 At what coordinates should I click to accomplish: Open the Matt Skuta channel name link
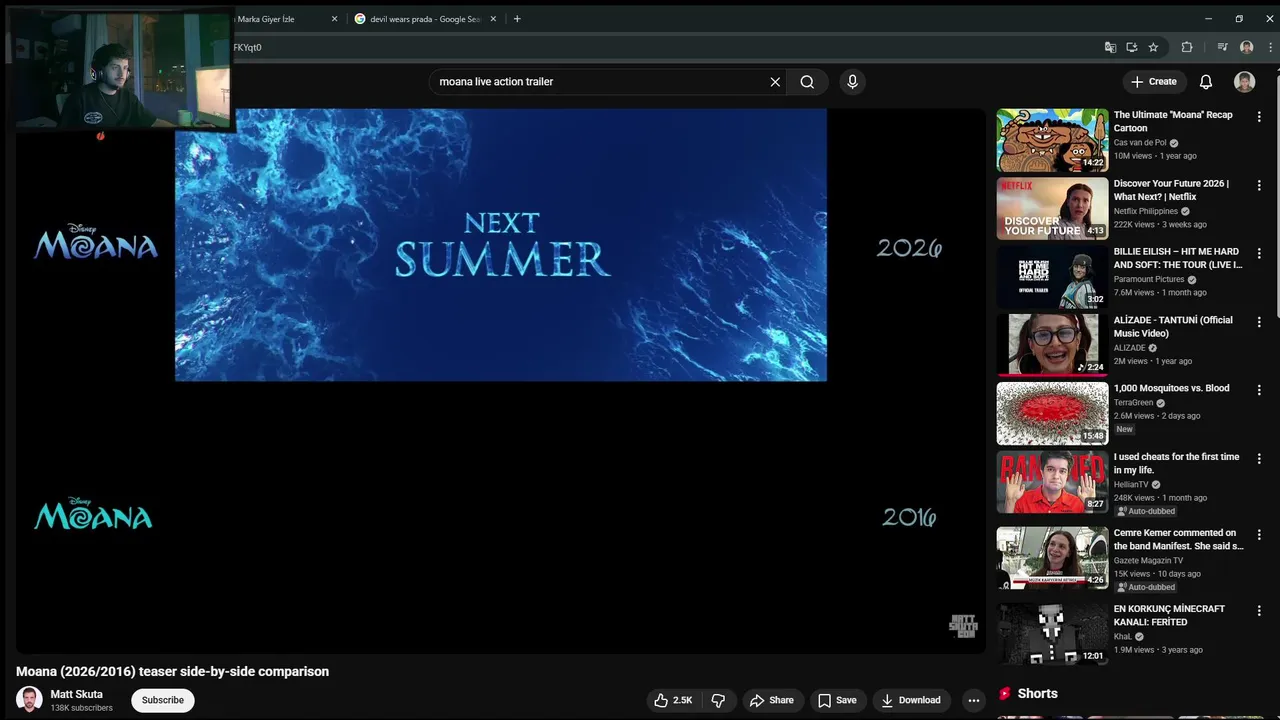tap(77, 694)
